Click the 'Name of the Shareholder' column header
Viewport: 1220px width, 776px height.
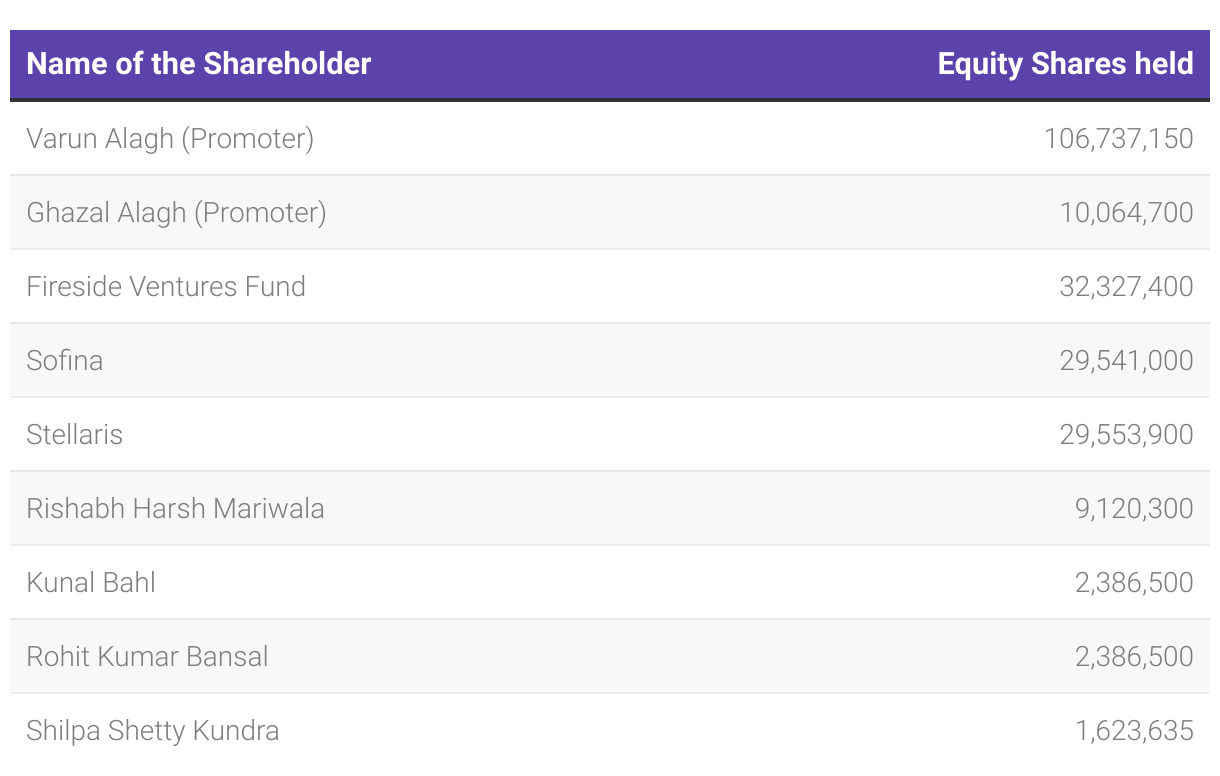coord(199,64)
